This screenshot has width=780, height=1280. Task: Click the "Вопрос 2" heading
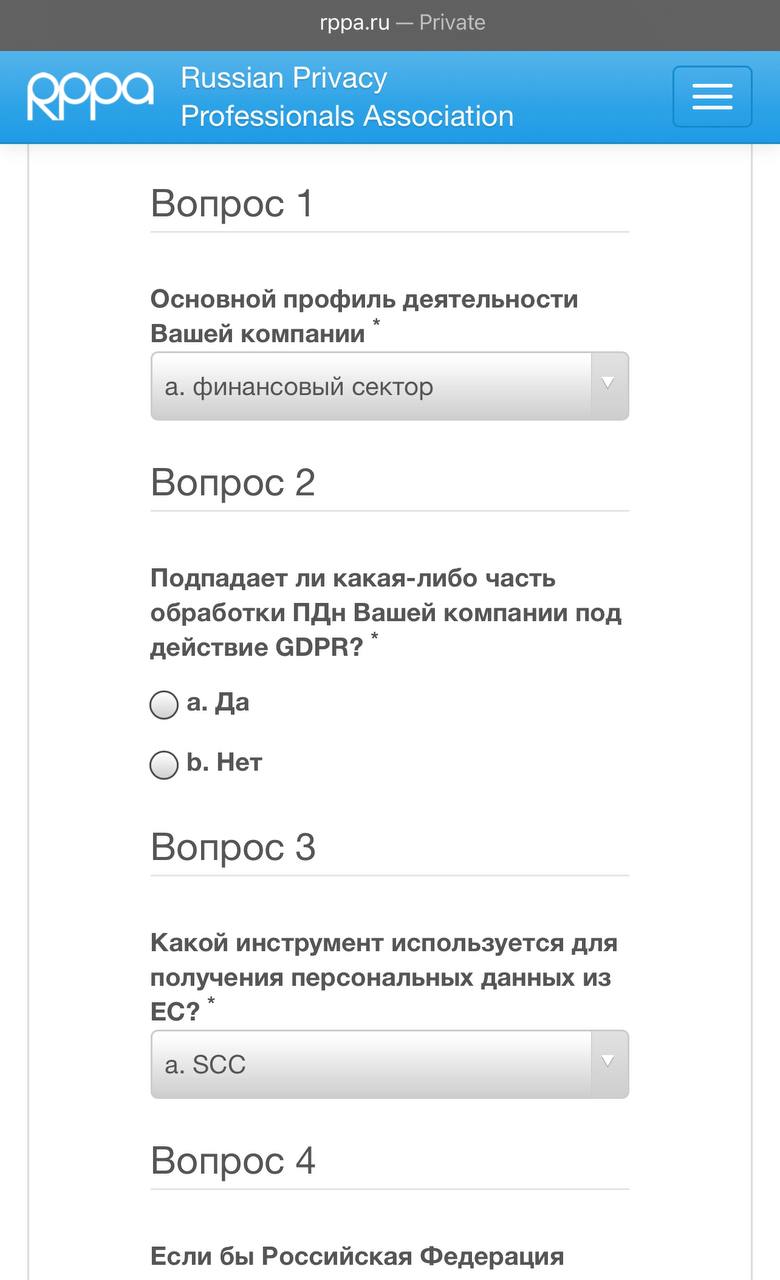coord(233,483)
